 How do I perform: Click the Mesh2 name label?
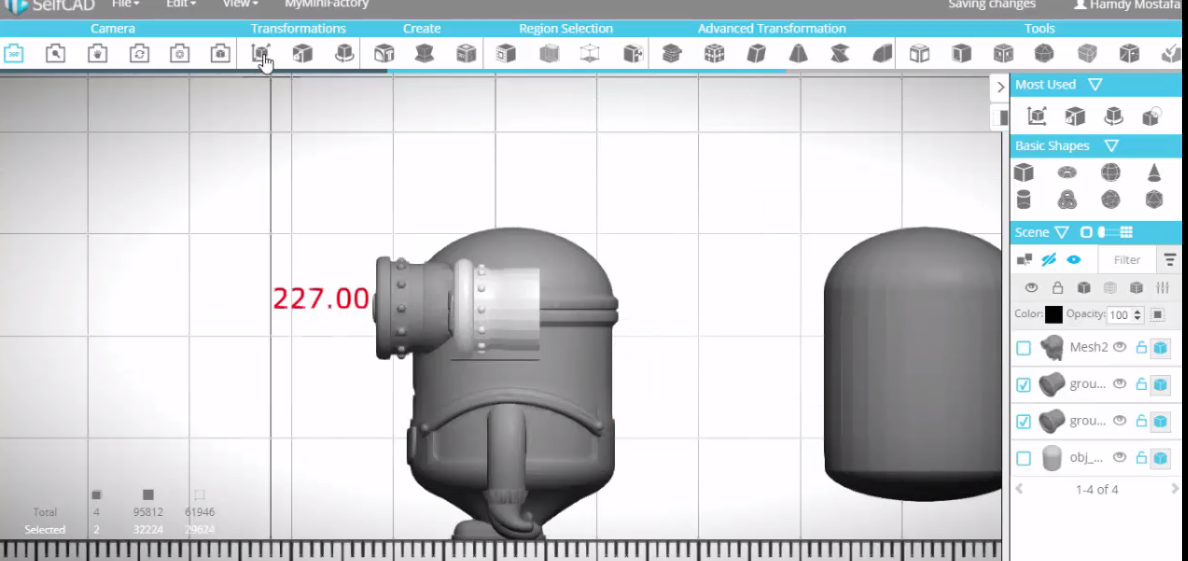click(x=1089, y=347)
